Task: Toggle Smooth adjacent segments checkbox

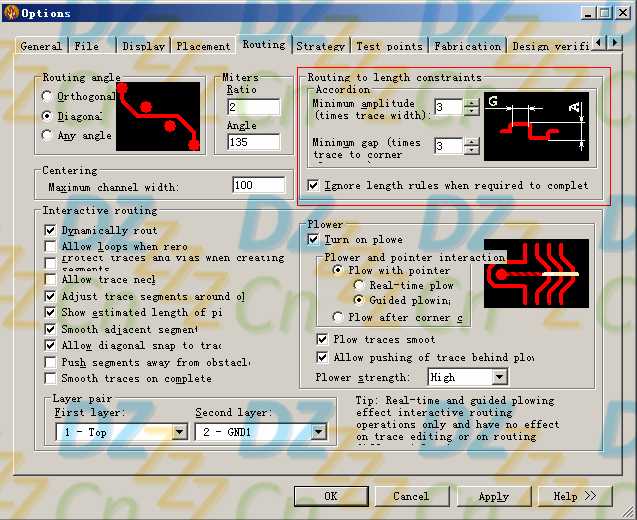Action: coord(50,329)
